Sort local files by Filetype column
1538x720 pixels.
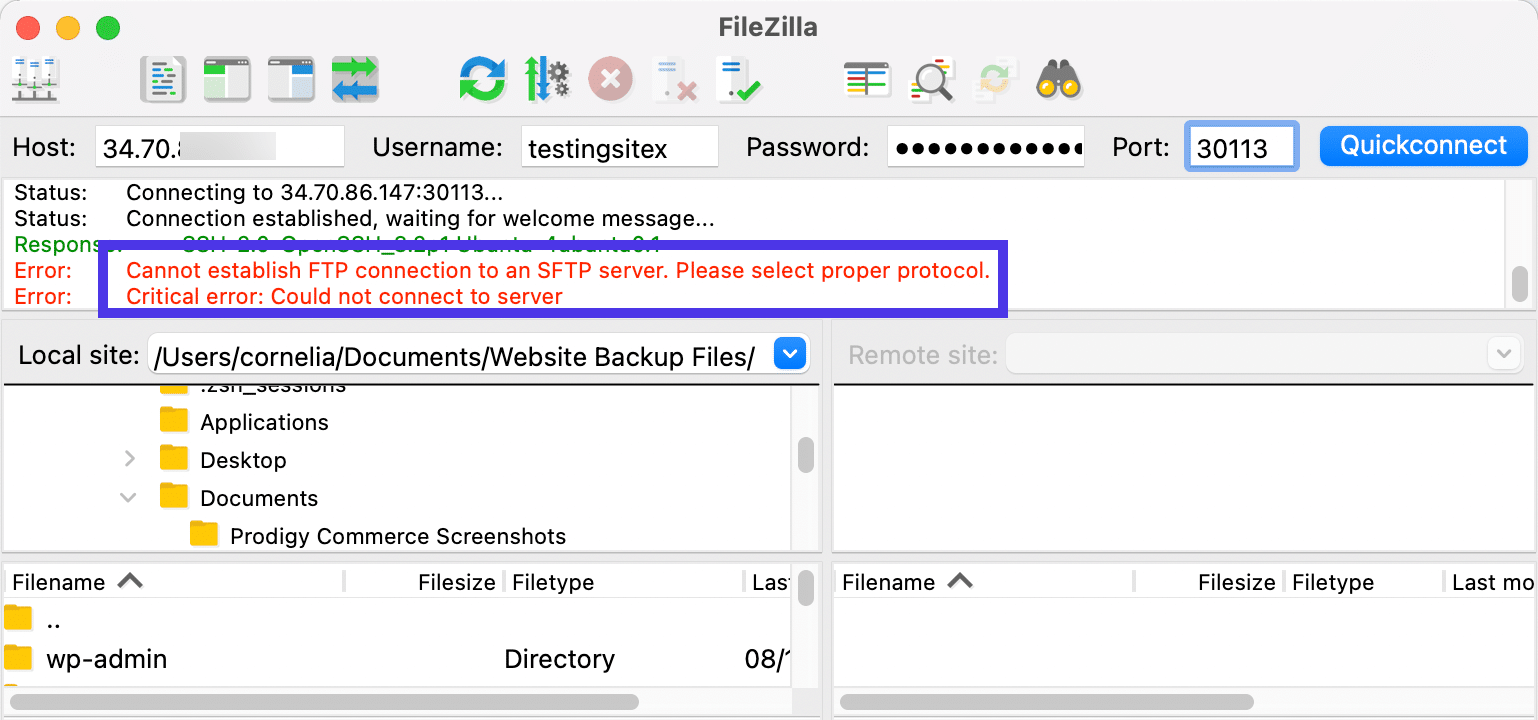(x=552, y=581)
